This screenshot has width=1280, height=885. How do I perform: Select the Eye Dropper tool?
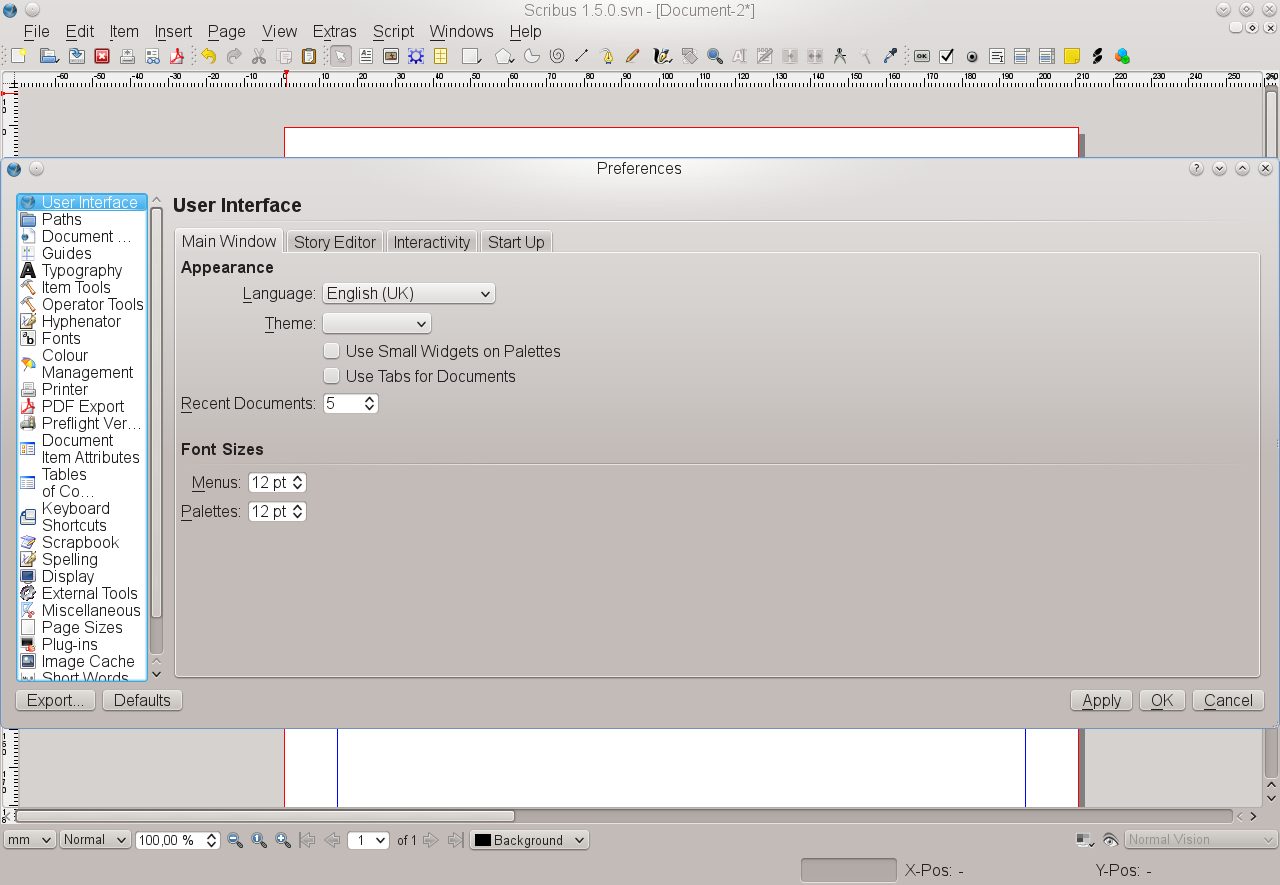coord(890,56)
